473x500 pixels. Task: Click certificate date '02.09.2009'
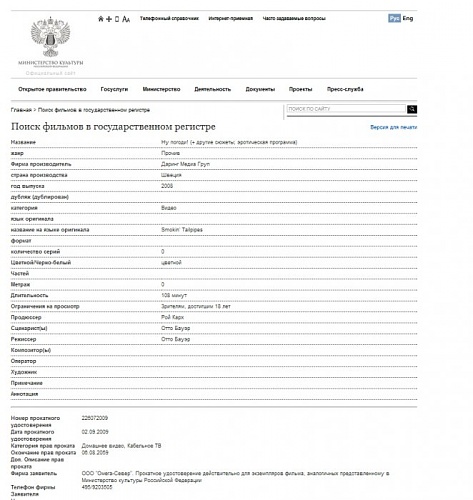pos(95,432)
